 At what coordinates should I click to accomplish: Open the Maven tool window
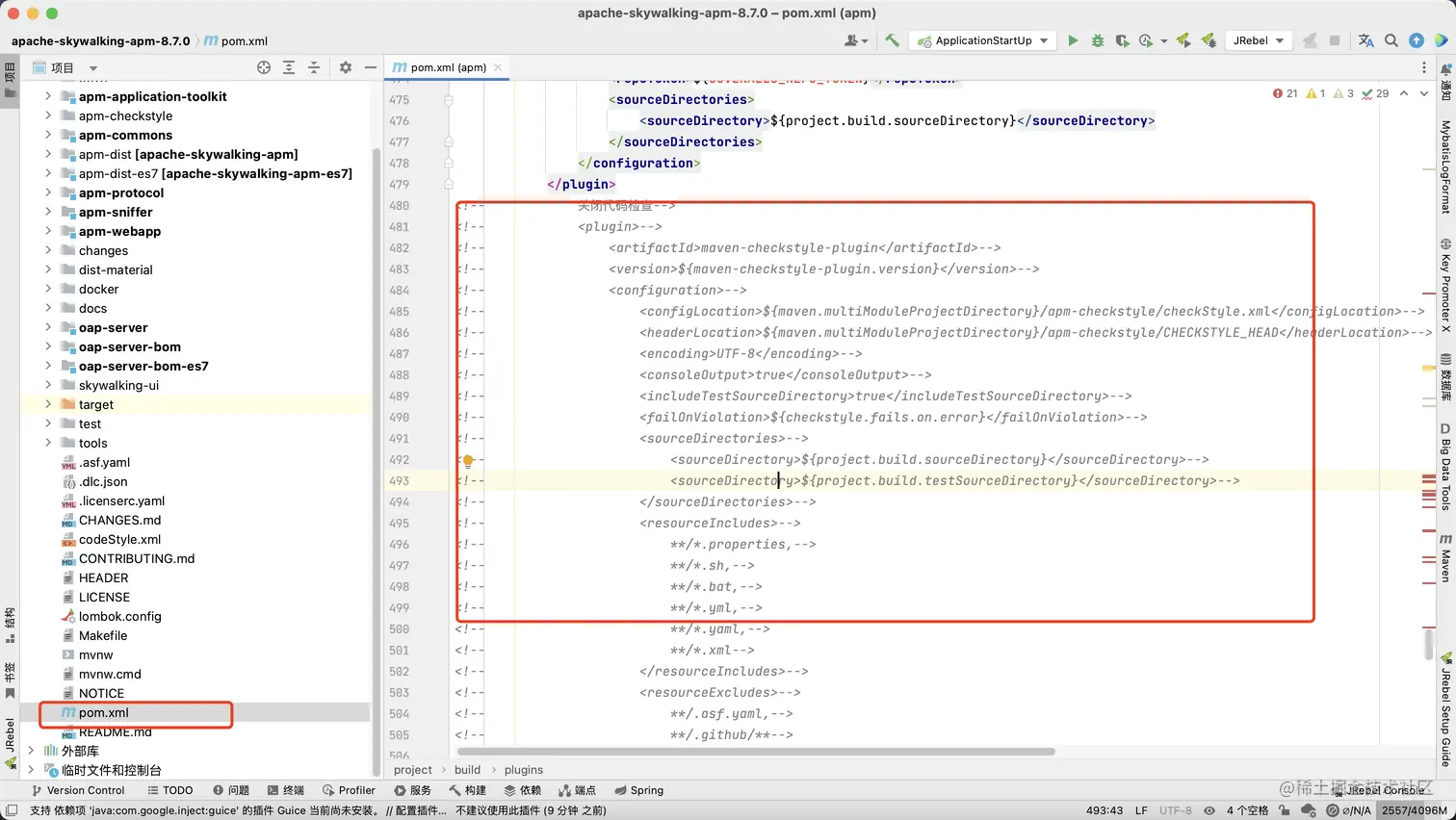[1445, 558]
